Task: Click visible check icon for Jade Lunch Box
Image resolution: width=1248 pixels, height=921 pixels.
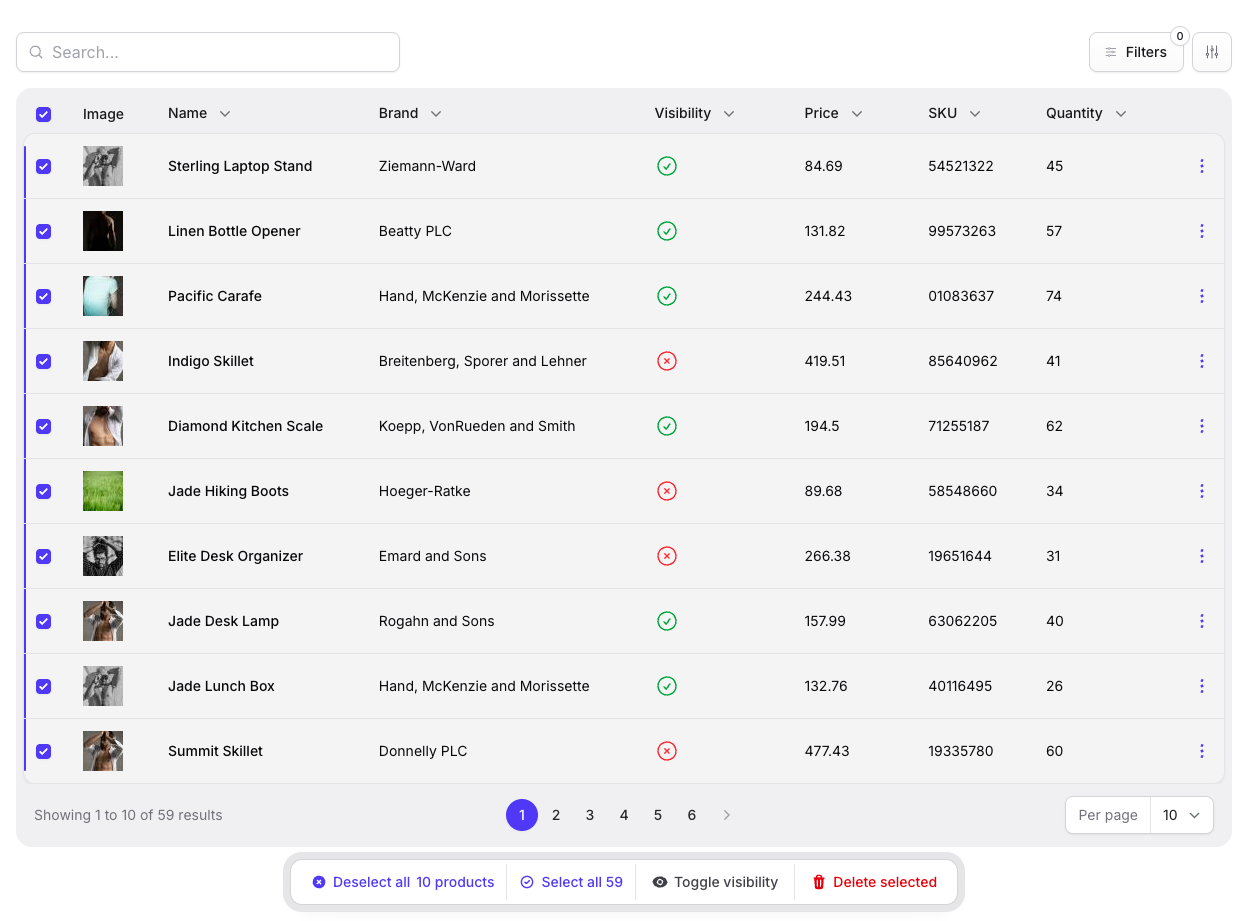Action: coord(667,686)
